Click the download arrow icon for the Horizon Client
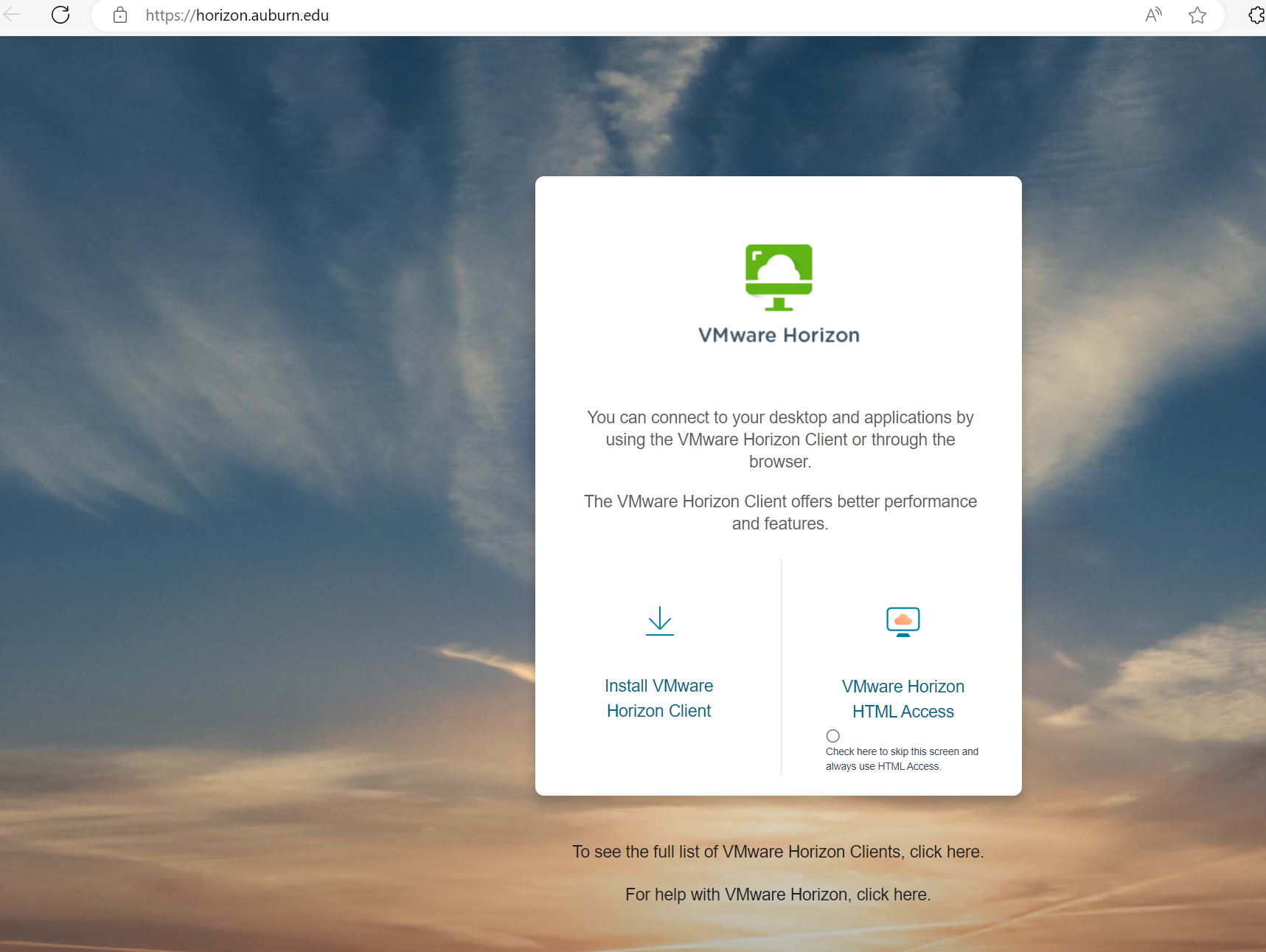Viewport: 1266px width, 952px height. click(x=660, y=621)
